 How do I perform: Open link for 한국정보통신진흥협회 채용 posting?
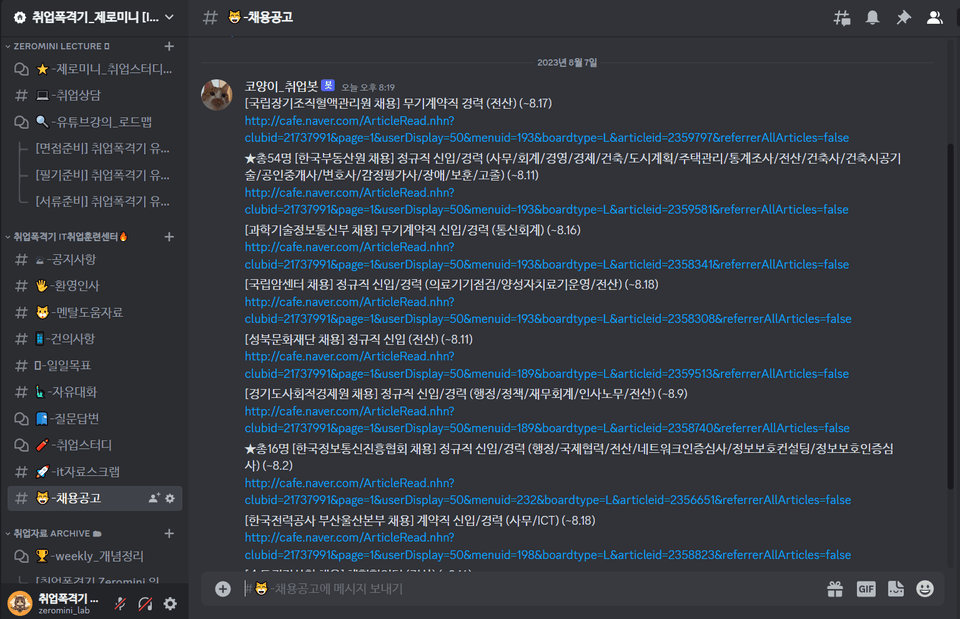[x=548, y=492]
